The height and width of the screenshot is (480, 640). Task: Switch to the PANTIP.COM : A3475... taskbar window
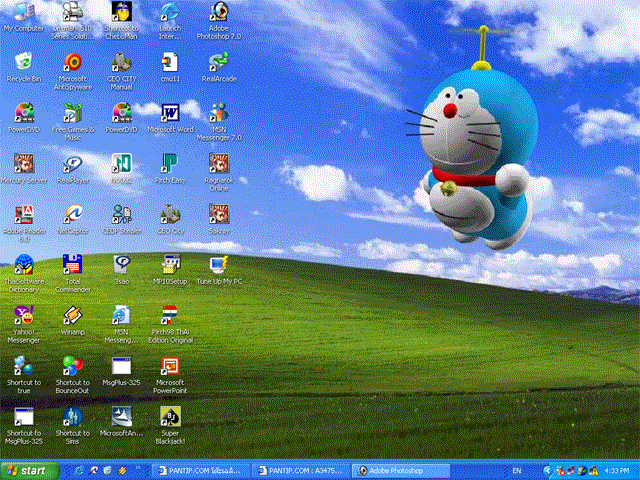[302, 471]
